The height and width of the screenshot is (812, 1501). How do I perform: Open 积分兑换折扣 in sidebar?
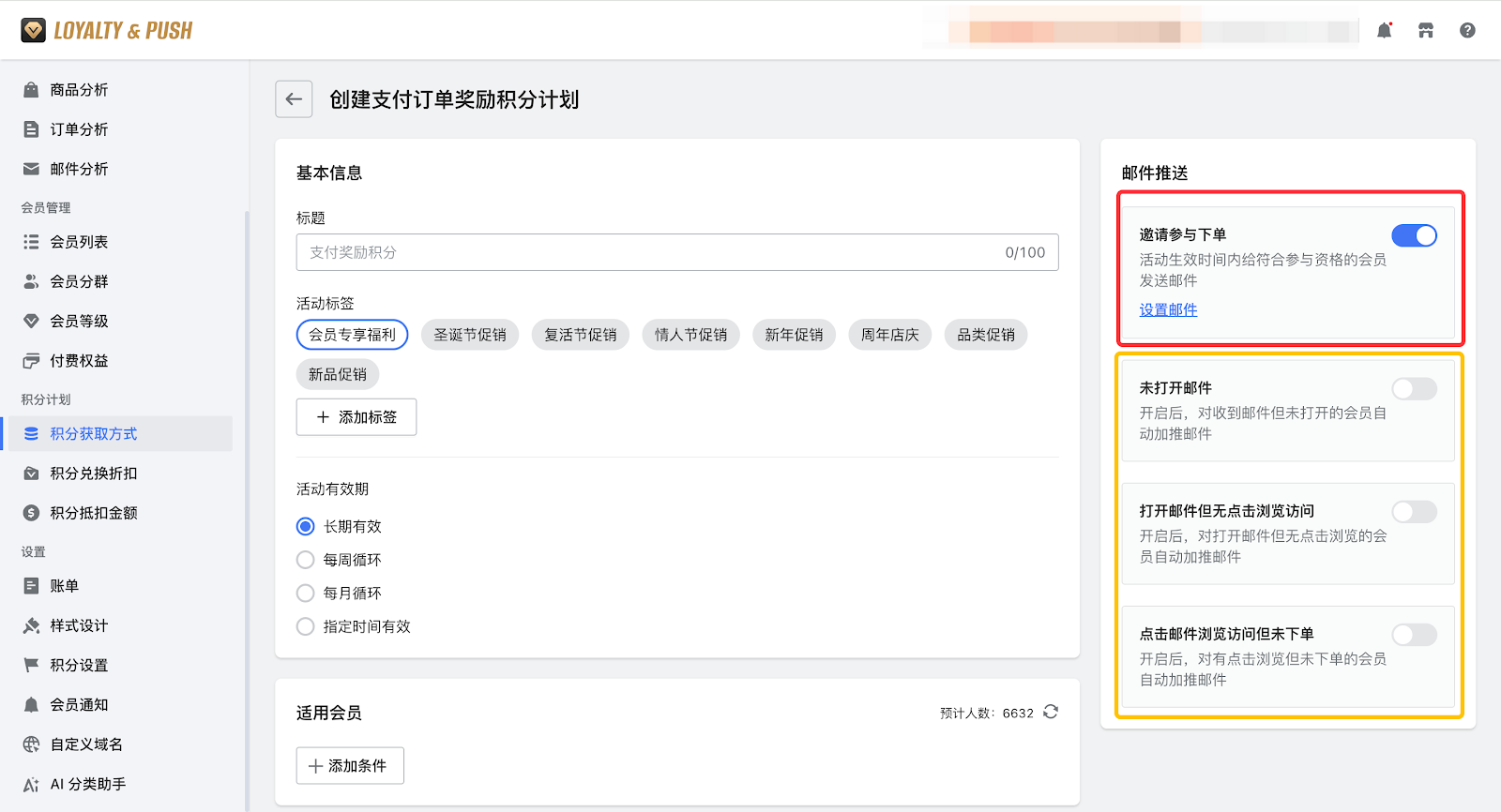93,474
